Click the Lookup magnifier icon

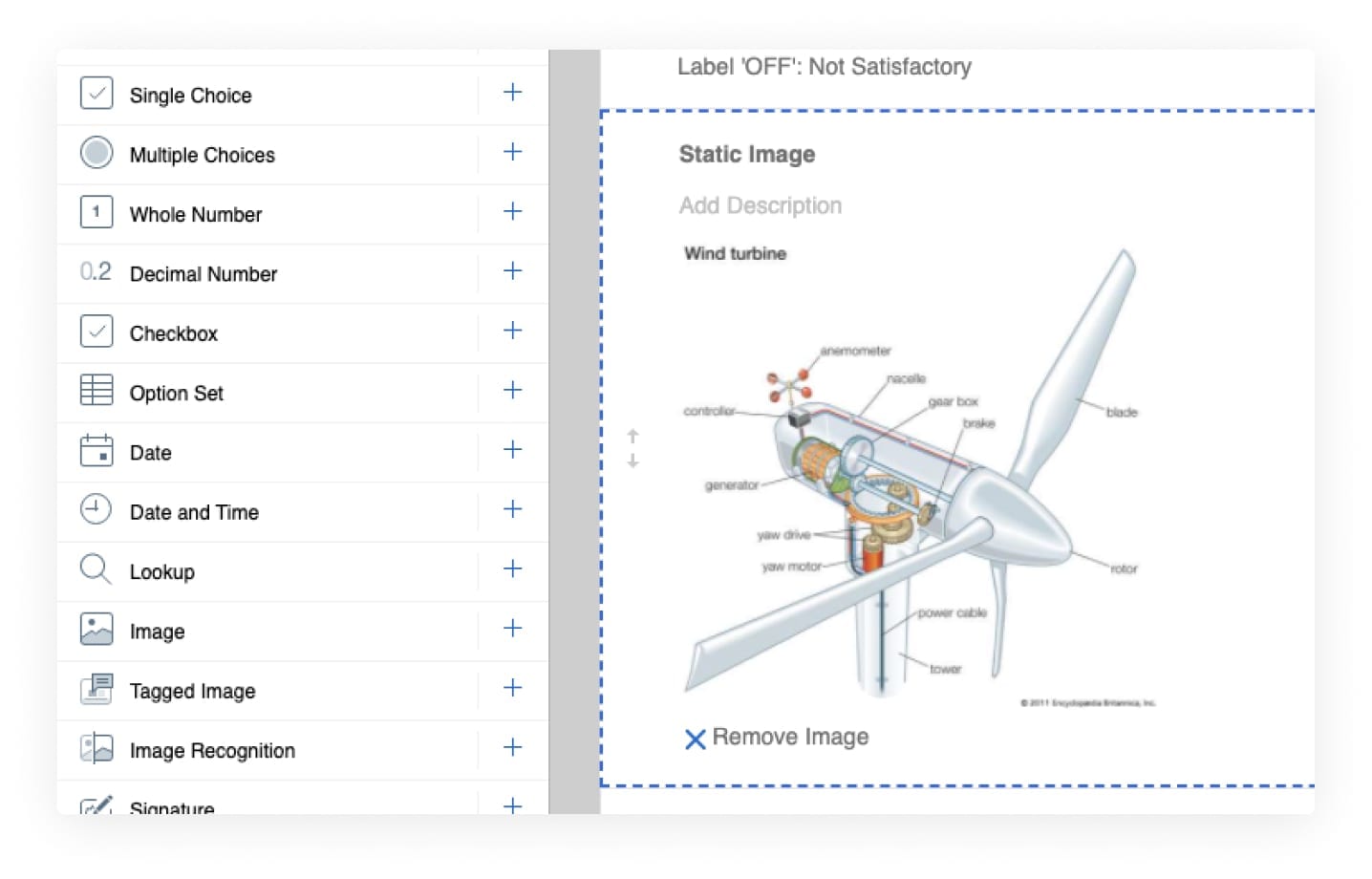click(96, 569)
